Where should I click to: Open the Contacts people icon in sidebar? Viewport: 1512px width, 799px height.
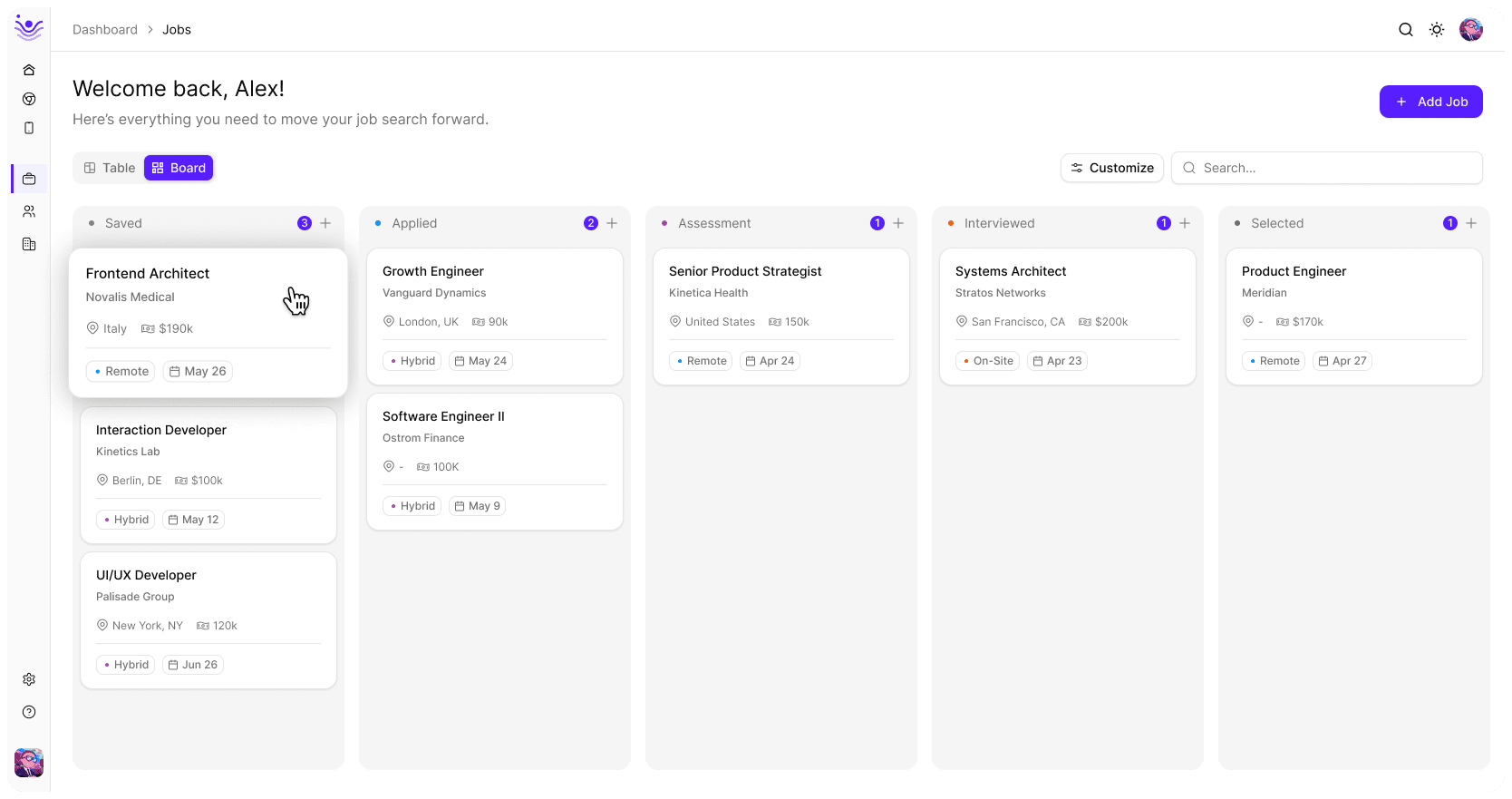point(29,211)
